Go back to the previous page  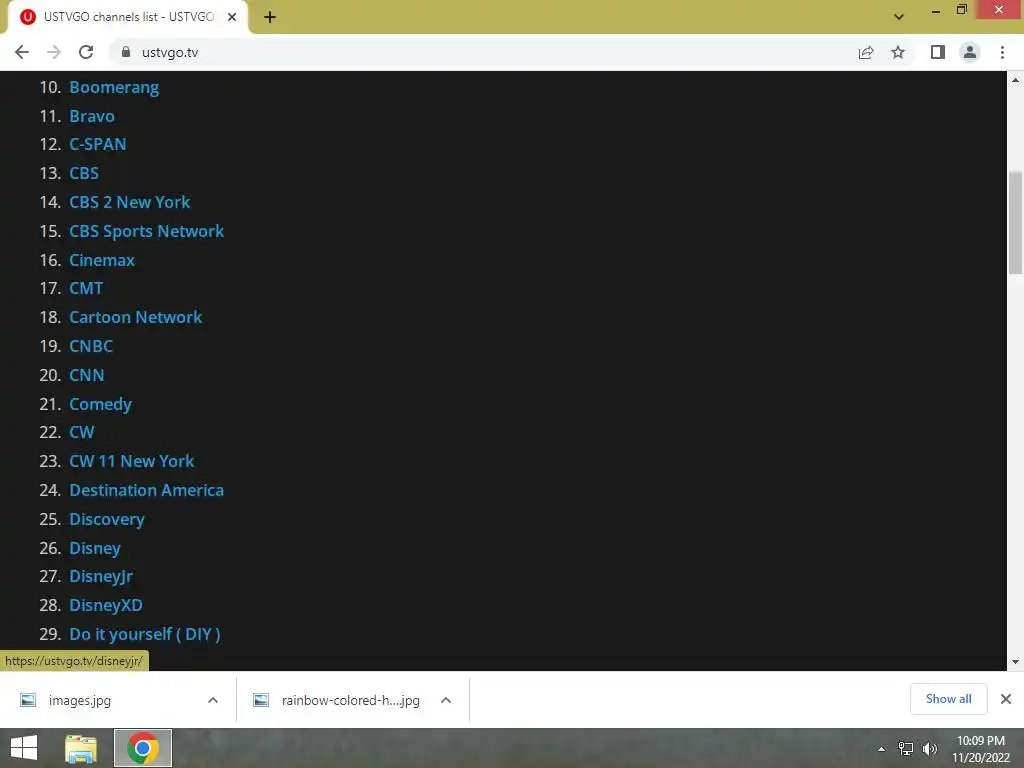pyautogui.click(x=22, y=52)
